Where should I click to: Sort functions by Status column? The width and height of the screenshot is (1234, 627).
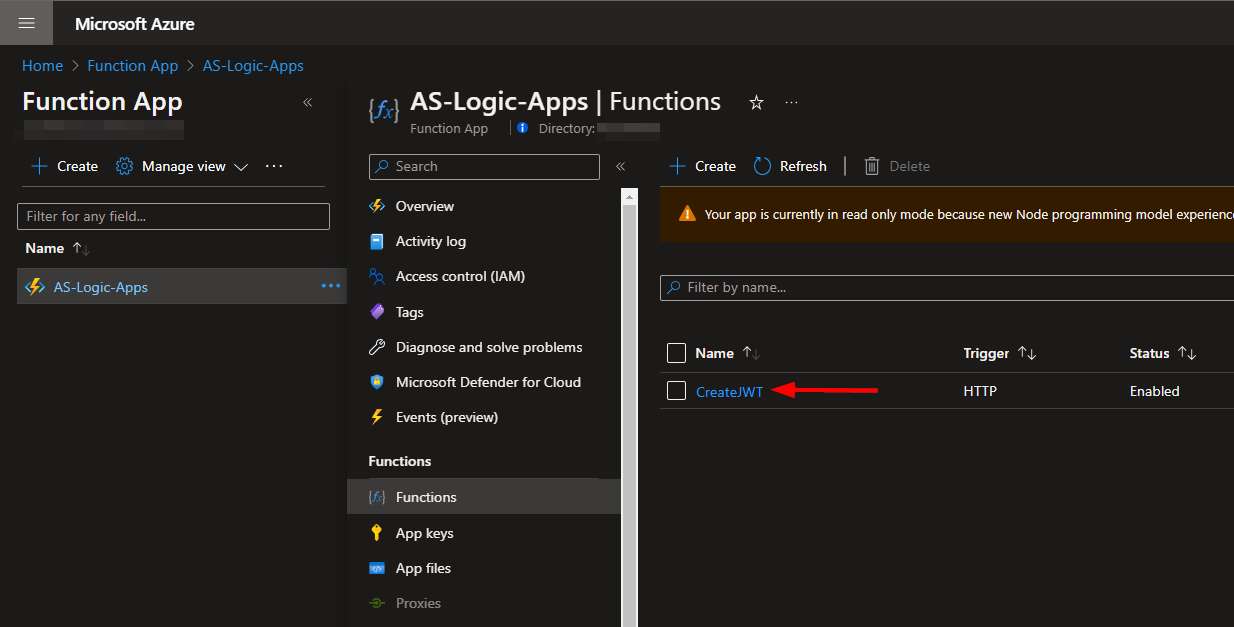pos(1163,353)
